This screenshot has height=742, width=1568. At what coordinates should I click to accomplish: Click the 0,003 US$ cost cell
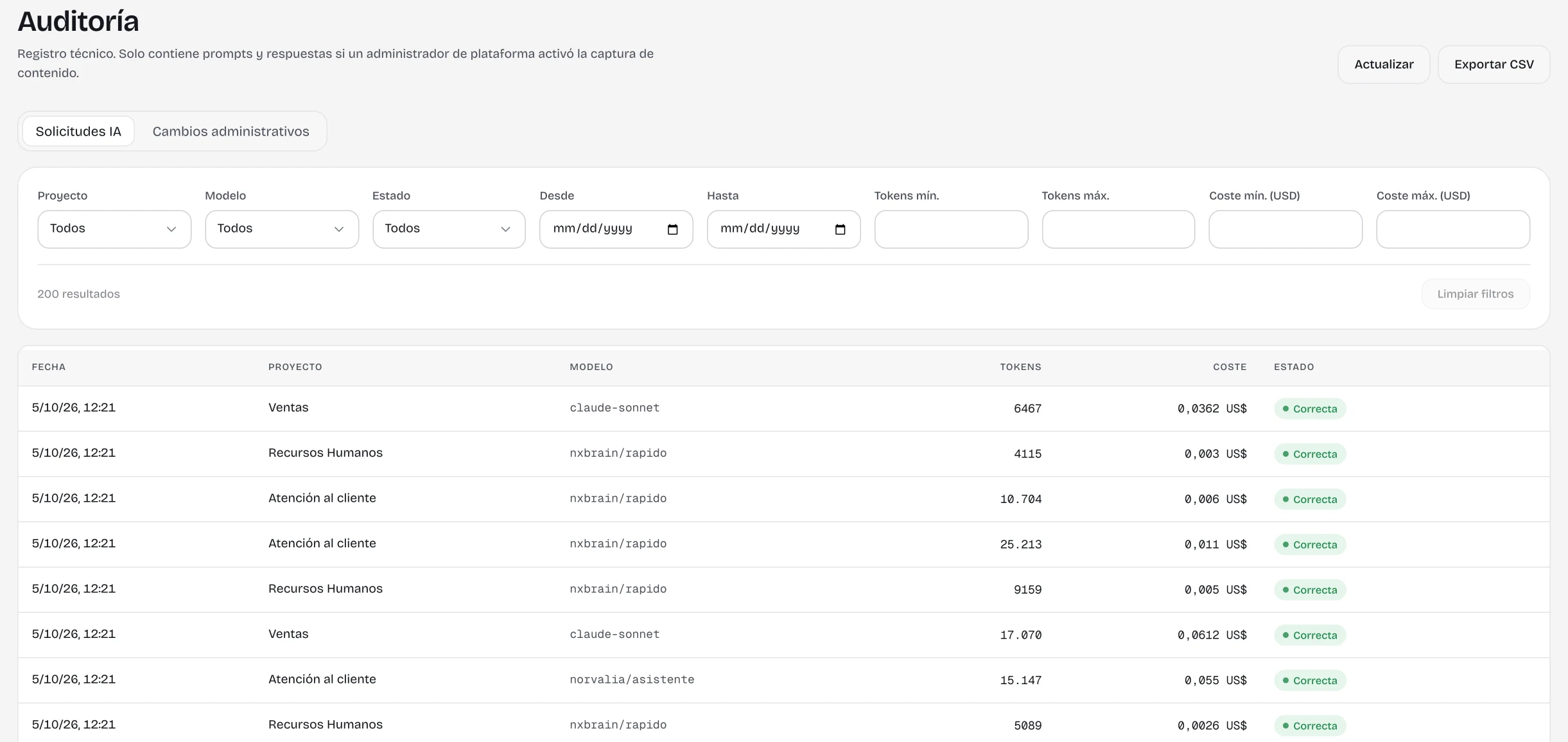click(1215, 454)
